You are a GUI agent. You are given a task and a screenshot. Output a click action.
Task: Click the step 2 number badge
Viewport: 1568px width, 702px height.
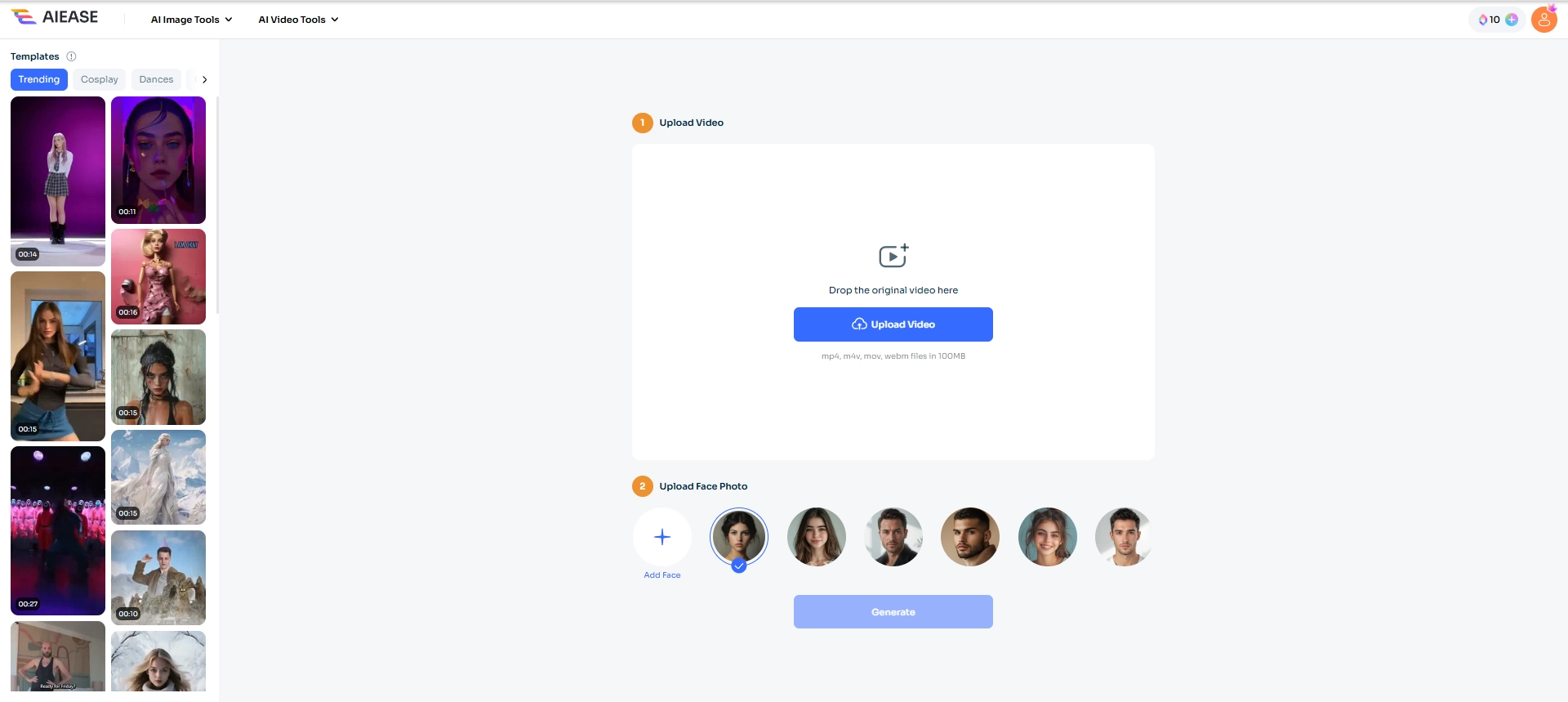643,486
